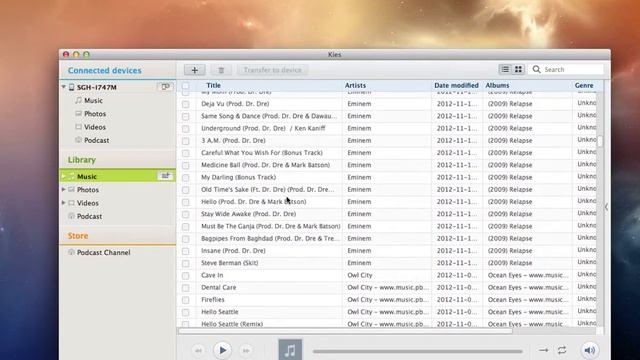Toggle the play-order arrow icon

coord(543,350)
